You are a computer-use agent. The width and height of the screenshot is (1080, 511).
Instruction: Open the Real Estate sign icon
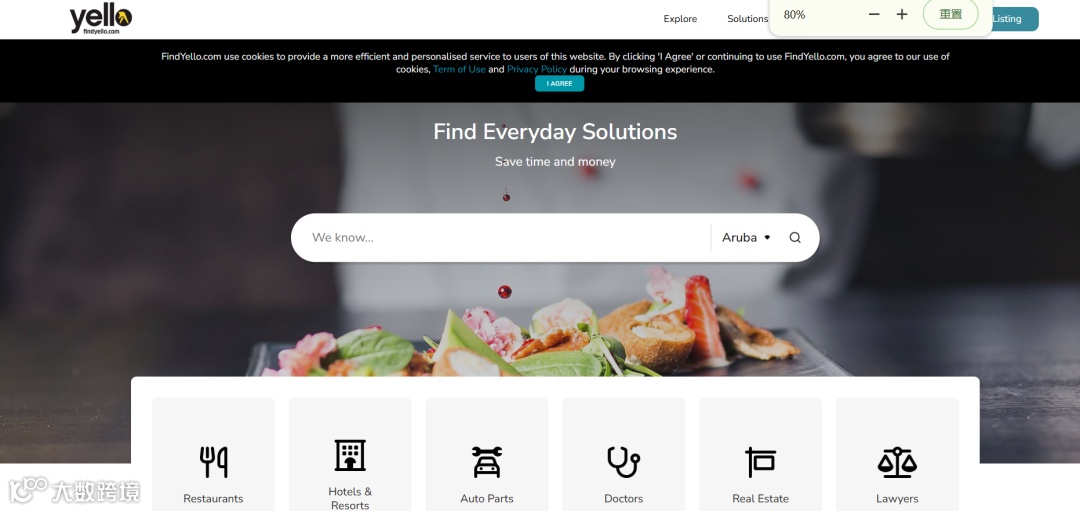[x=760, y=462]
